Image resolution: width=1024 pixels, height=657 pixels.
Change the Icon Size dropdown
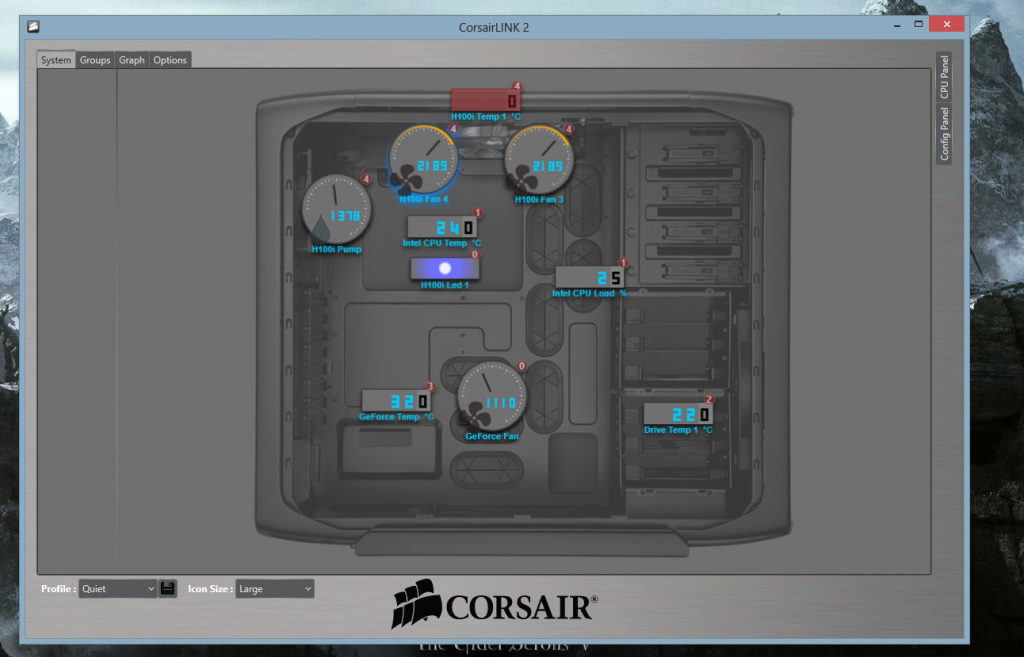[x=273, y=588]
